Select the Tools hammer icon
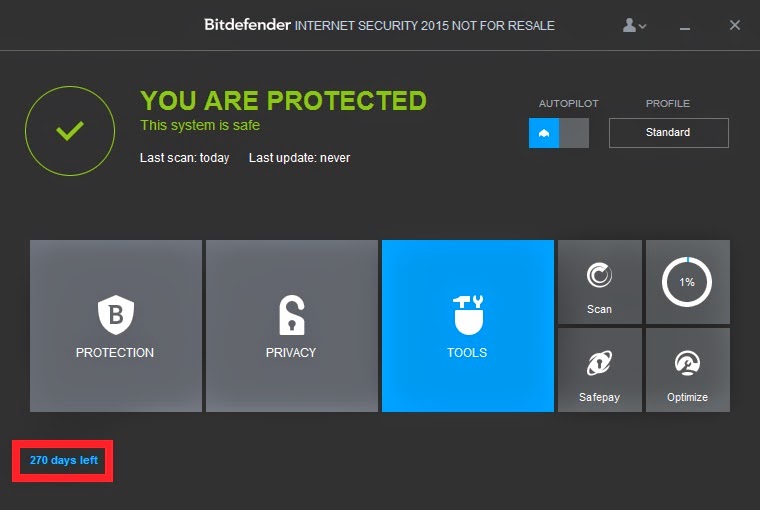Viewport: 760px width, 510px height. (468, 315)
